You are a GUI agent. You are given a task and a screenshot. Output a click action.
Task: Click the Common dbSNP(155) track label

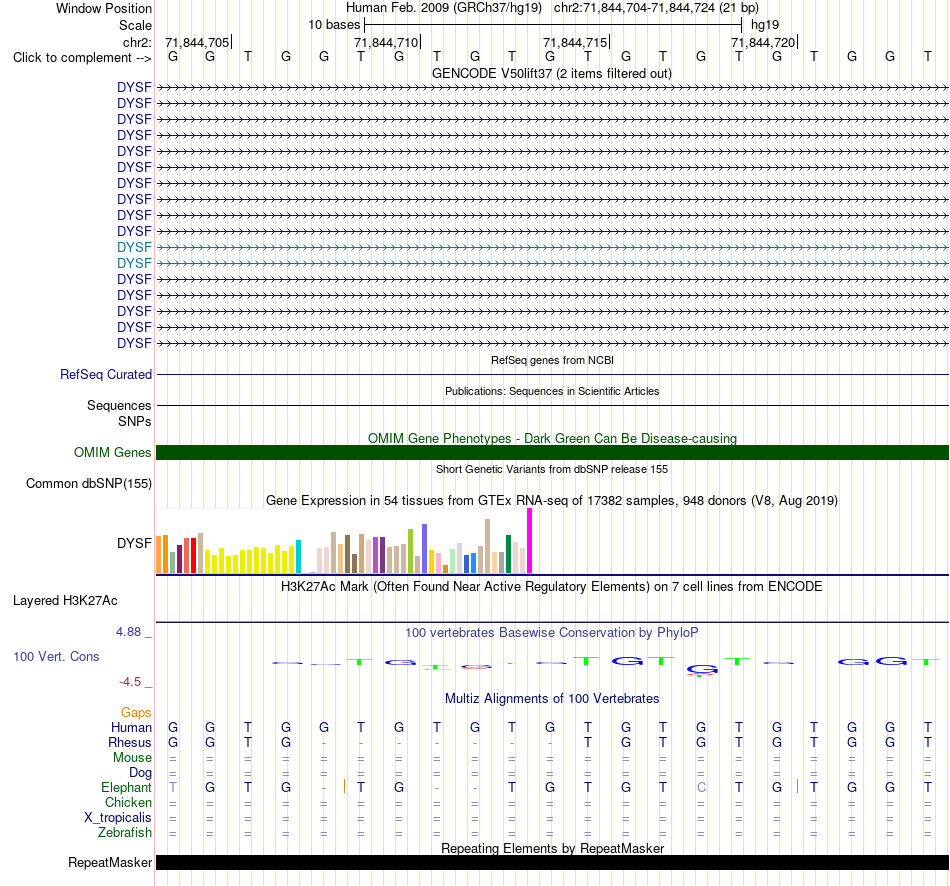point(89,484)
